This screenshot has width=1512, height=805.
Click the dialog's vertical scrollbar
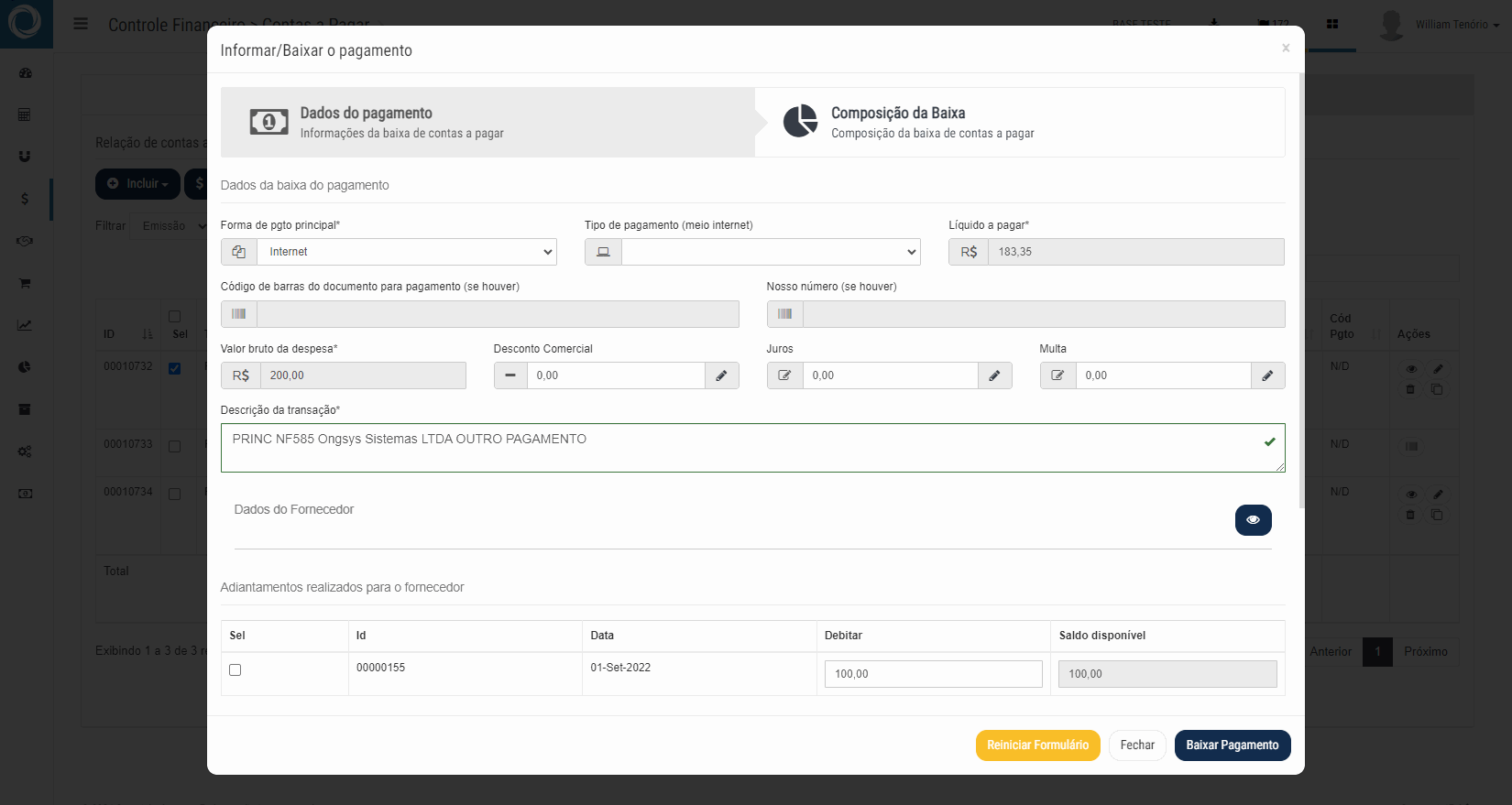[1301, 291]
